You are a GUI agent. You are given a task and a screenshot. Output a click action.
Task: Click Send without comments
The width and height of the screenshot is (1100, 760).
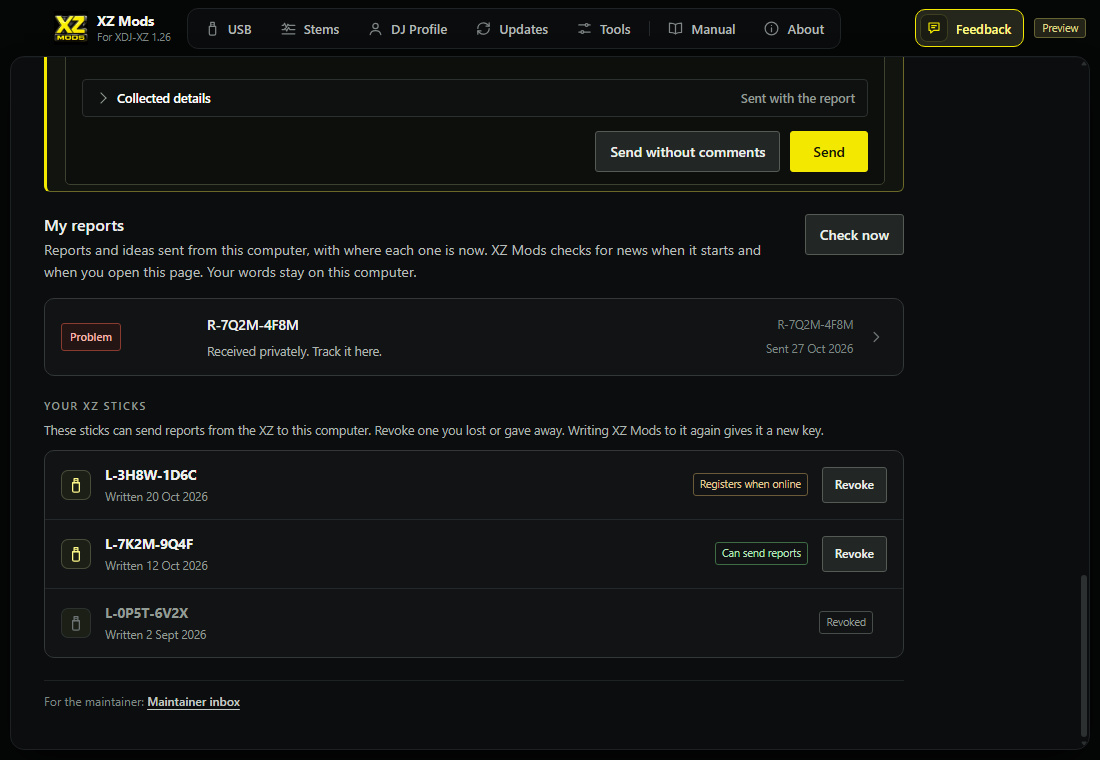point(688,152)
